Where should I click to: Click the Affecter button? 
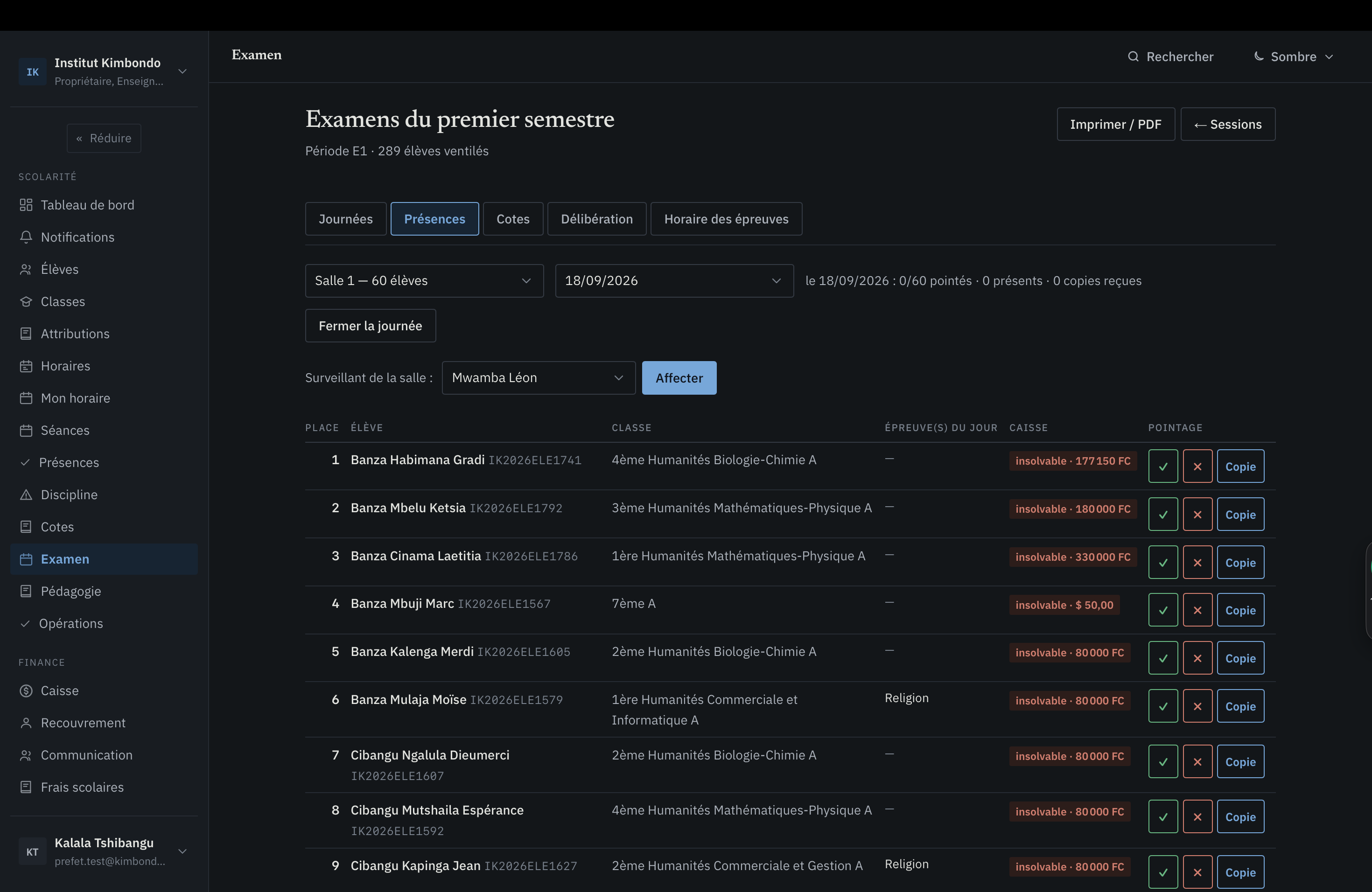(x=679, y=378)
